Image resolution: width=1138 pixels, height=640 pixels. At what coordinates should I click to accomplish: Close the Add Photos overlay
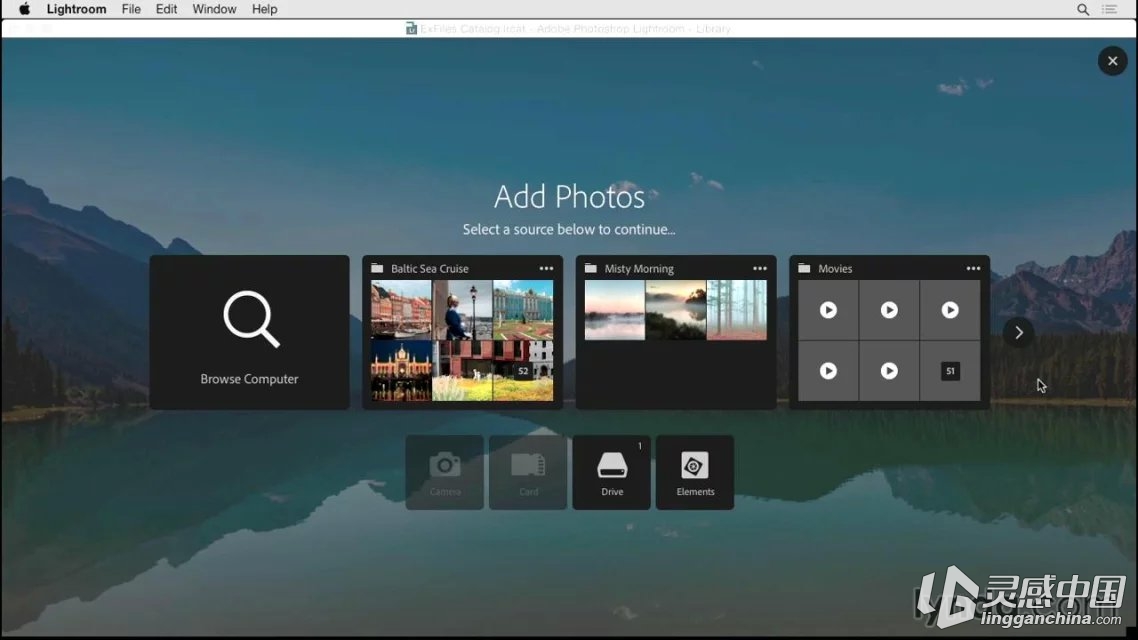(x=1112, y=61)
